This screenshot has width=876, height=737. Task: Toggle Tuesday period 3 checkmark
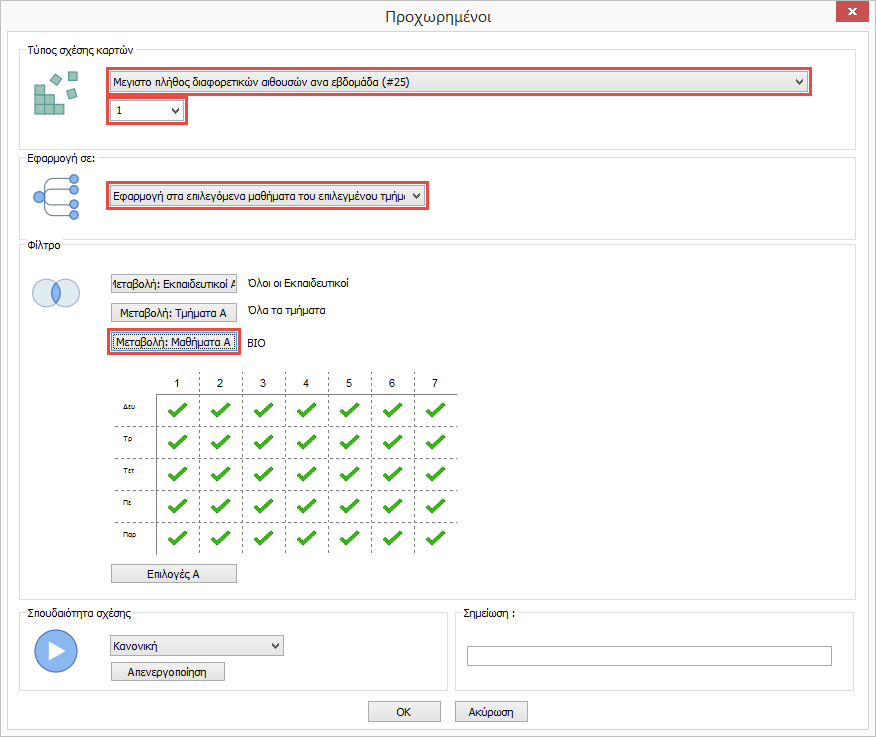coord(263,441)
